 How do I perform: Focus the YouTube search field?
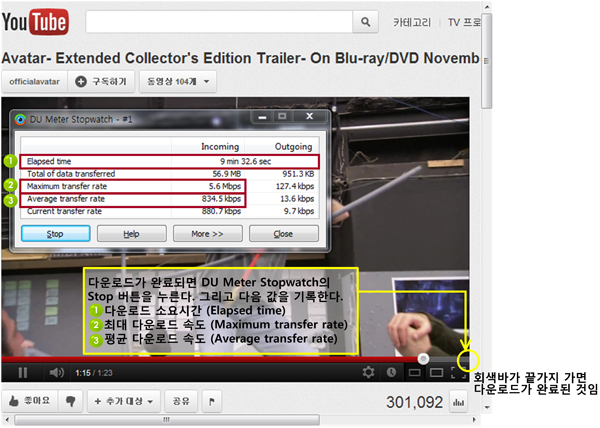point(219,22)
